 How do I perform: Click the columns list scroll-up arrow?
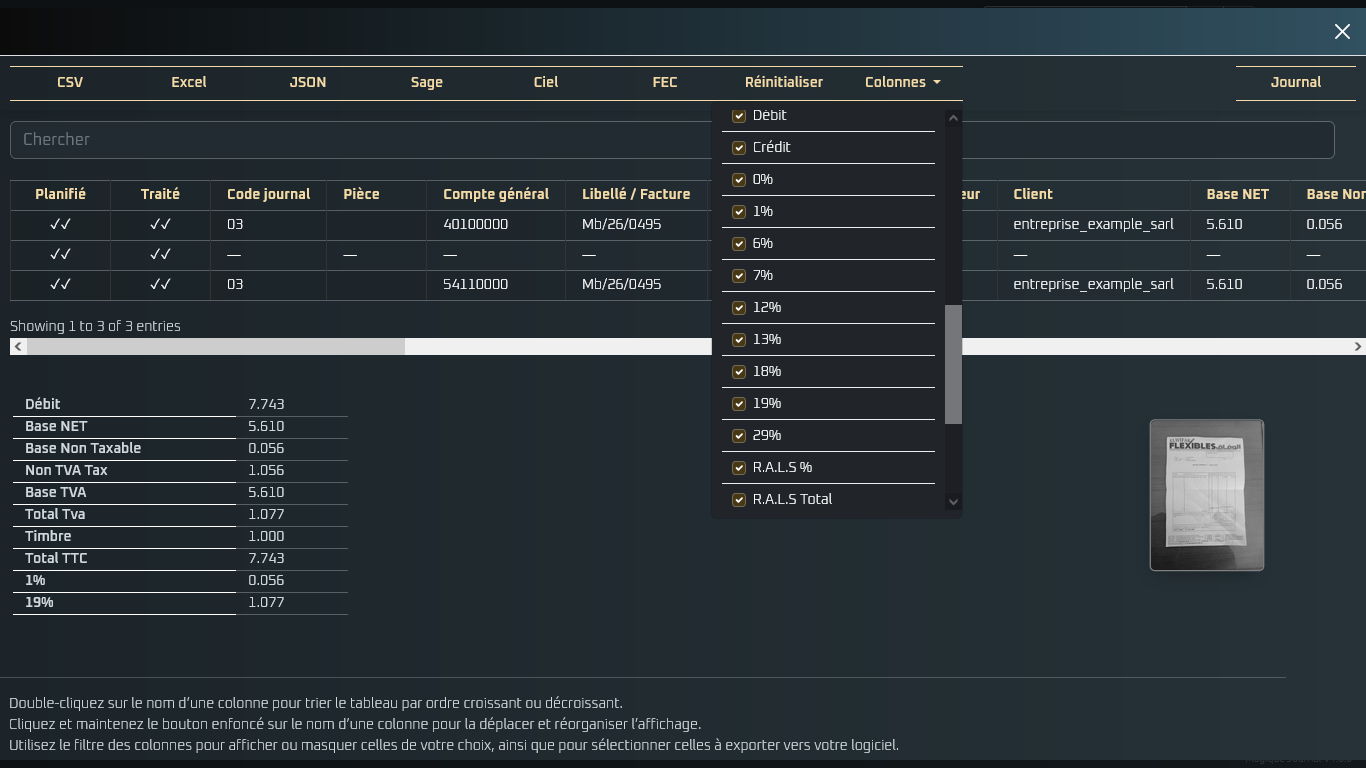coord(953,118)
